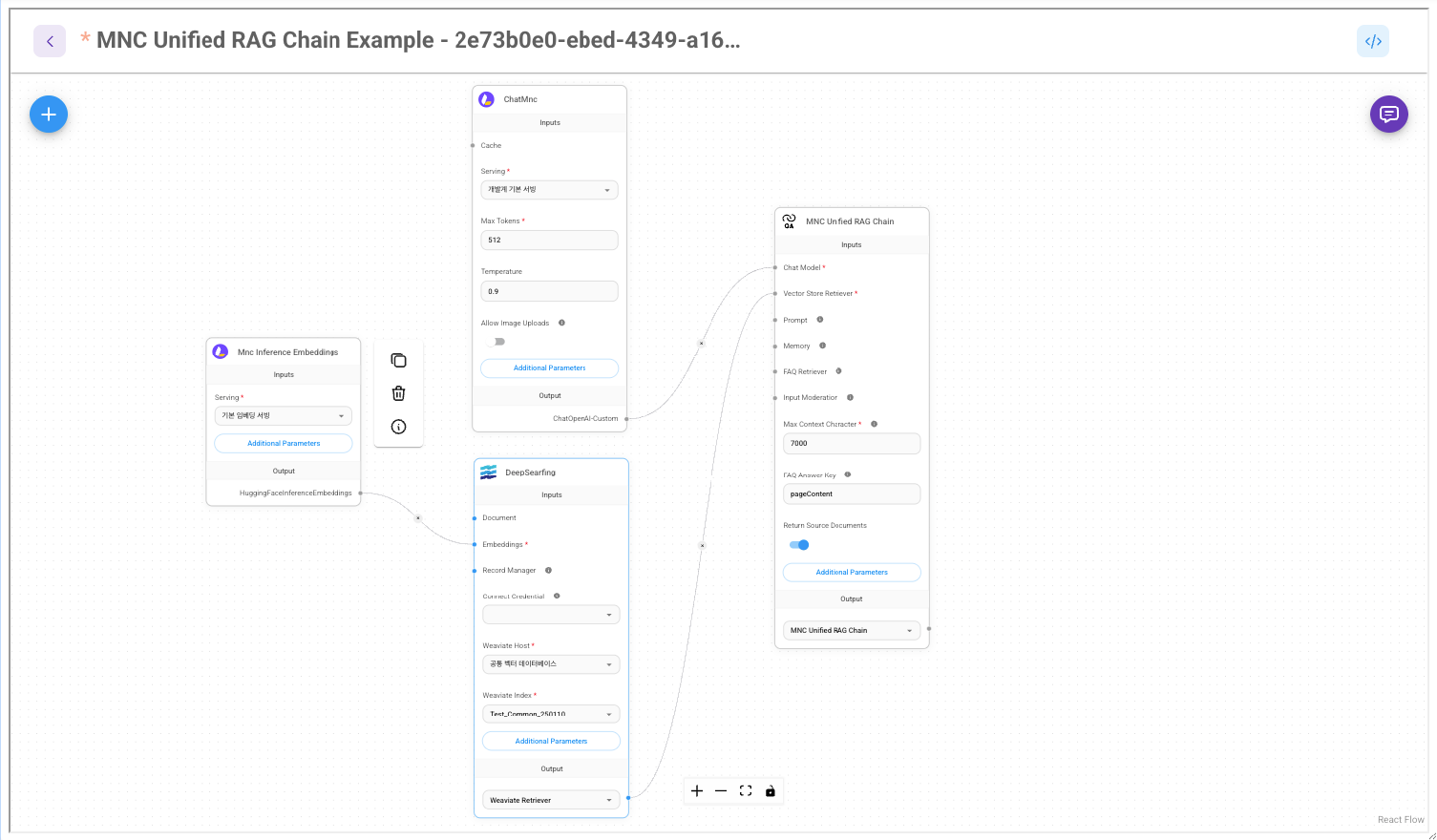Fit the flow view to screen
Image resolution: width=1437 pixels, height=840 pixels.
(746, 791)
